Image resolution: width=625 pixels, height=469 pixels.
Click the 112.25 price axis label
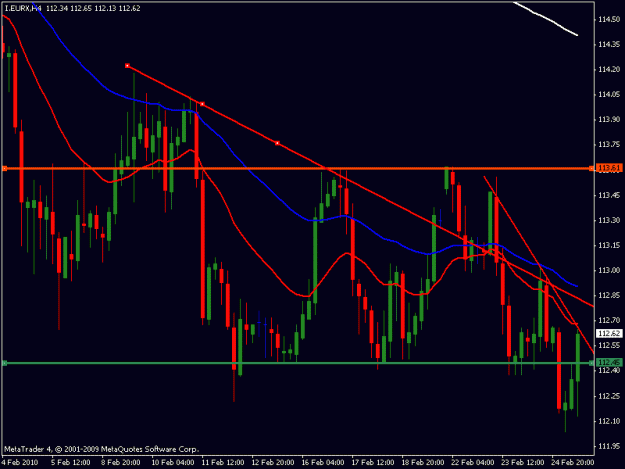click(x=609, y=396)
